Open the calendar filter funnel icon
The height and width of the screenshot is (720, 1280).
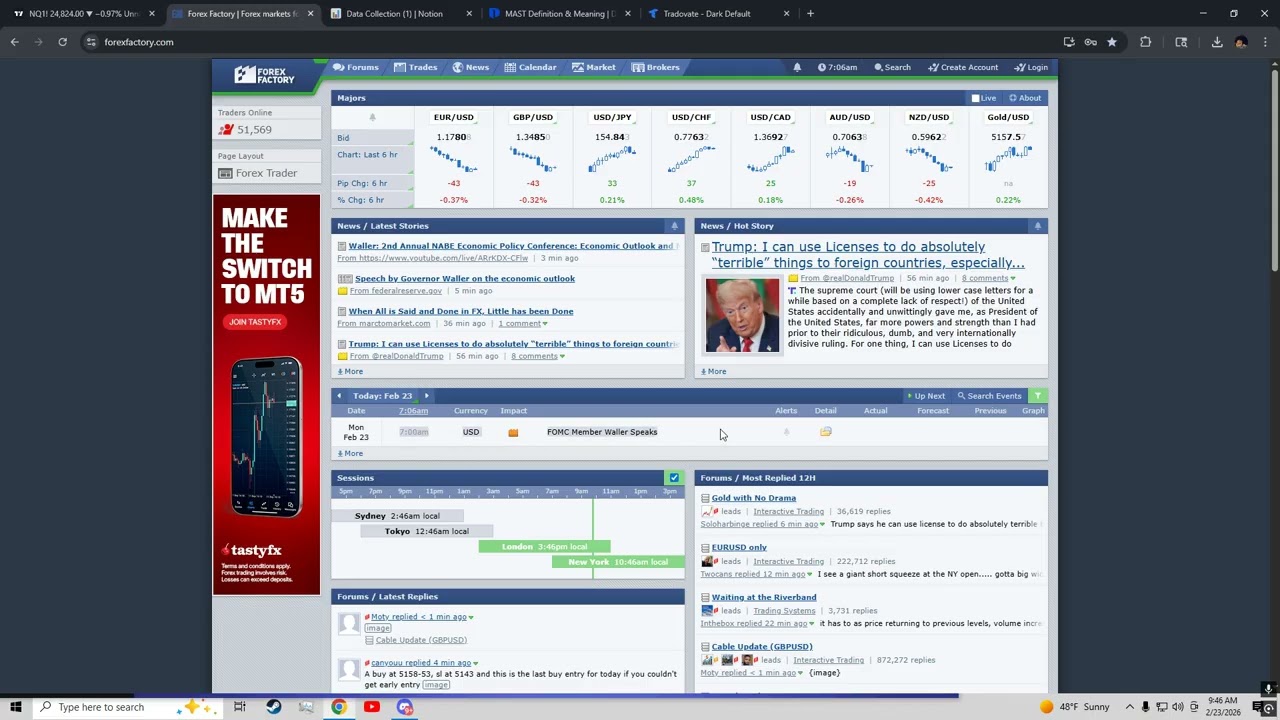pyautogui.click(x=1037, y=396)
